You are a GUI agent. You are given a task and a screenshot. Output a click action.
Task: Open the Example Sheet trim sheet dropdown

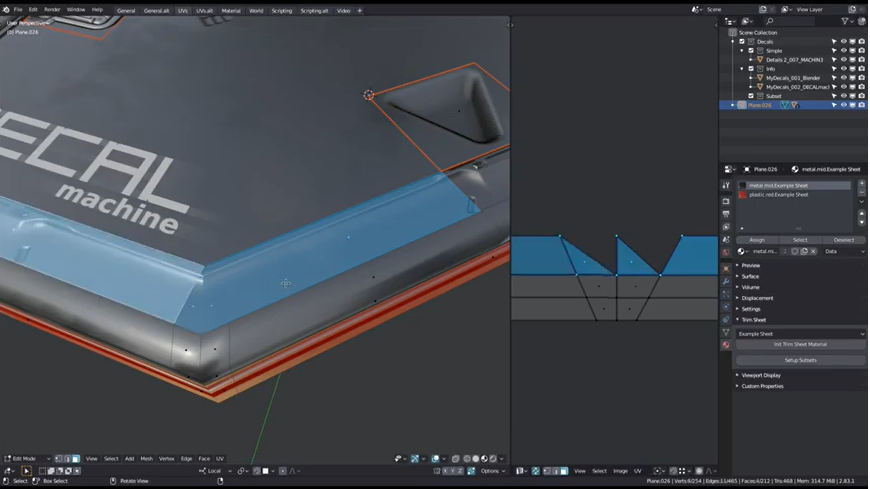coord(801,334)
